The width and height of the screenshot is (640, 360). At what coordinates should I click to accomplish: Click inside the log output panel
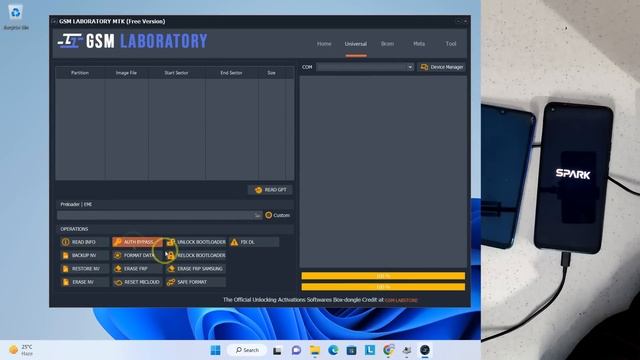(x=383, y=171)
